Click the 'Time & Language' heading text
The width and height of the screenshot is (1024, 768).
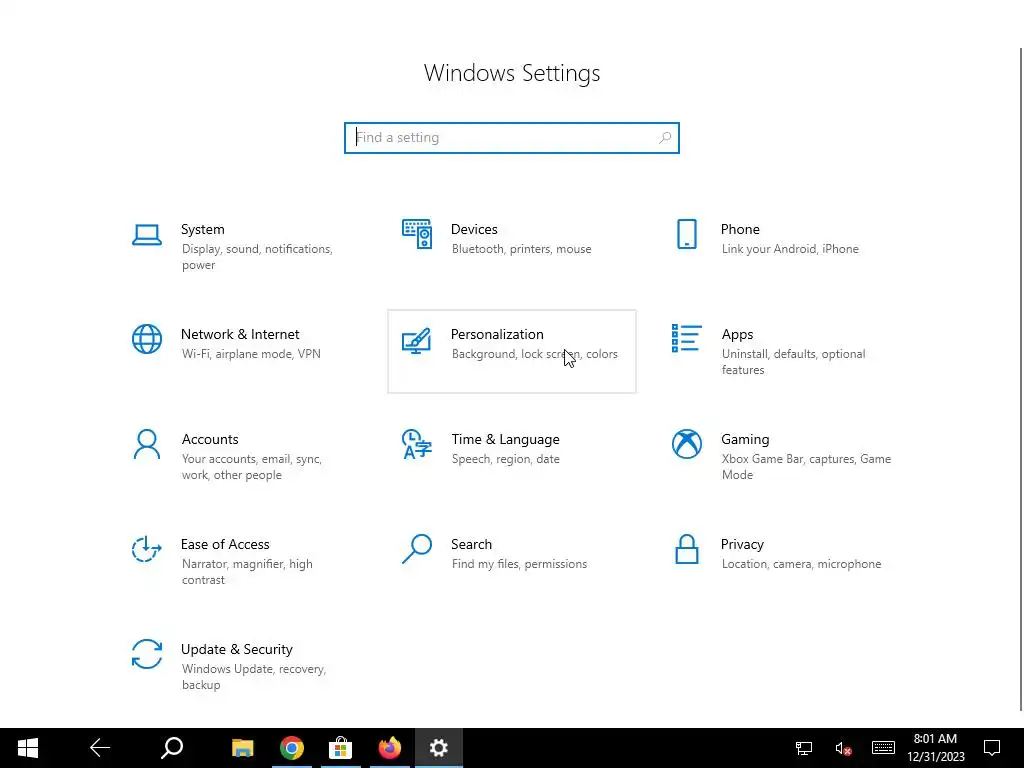coord(505,440)
